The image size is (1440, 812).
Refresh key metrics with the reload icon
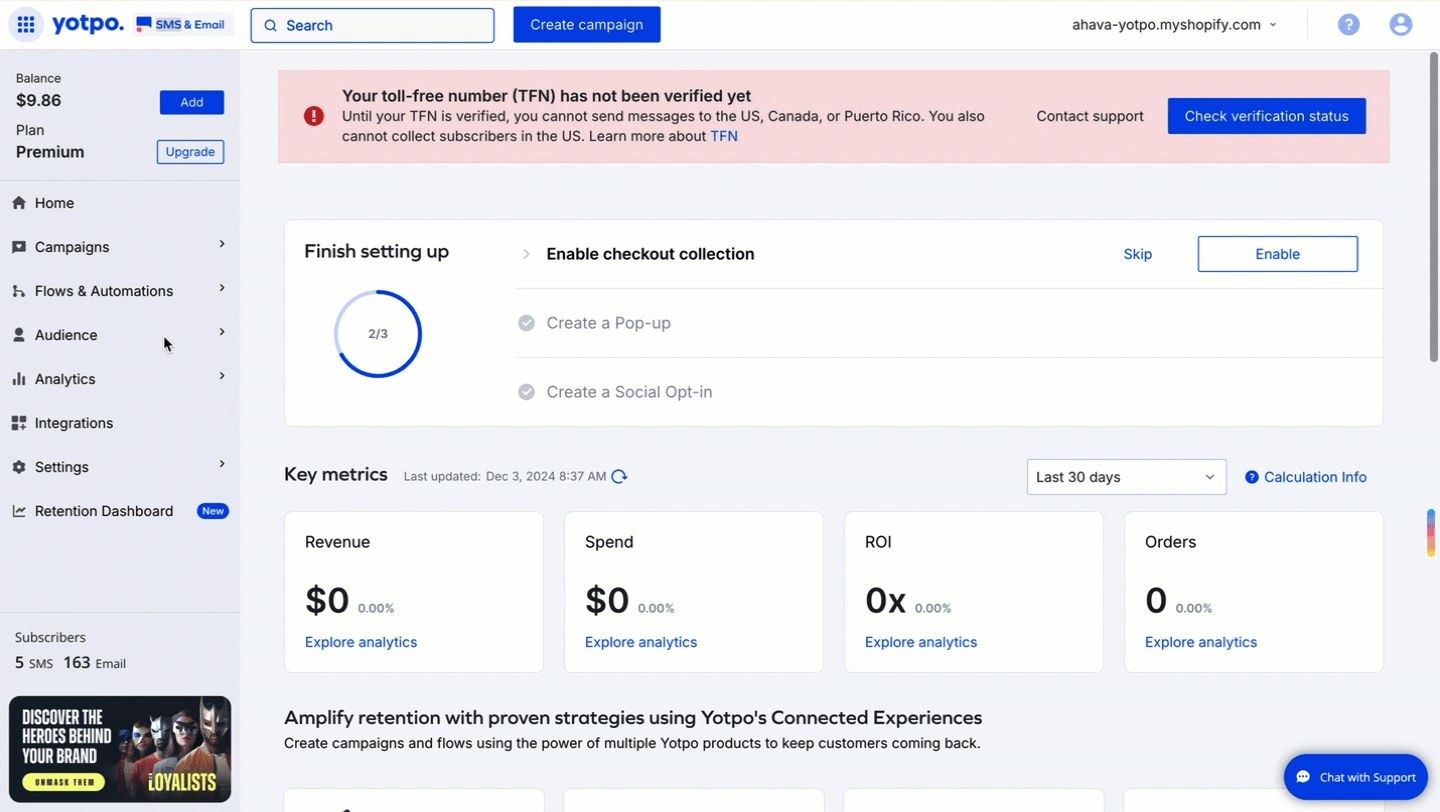(619, 476)
